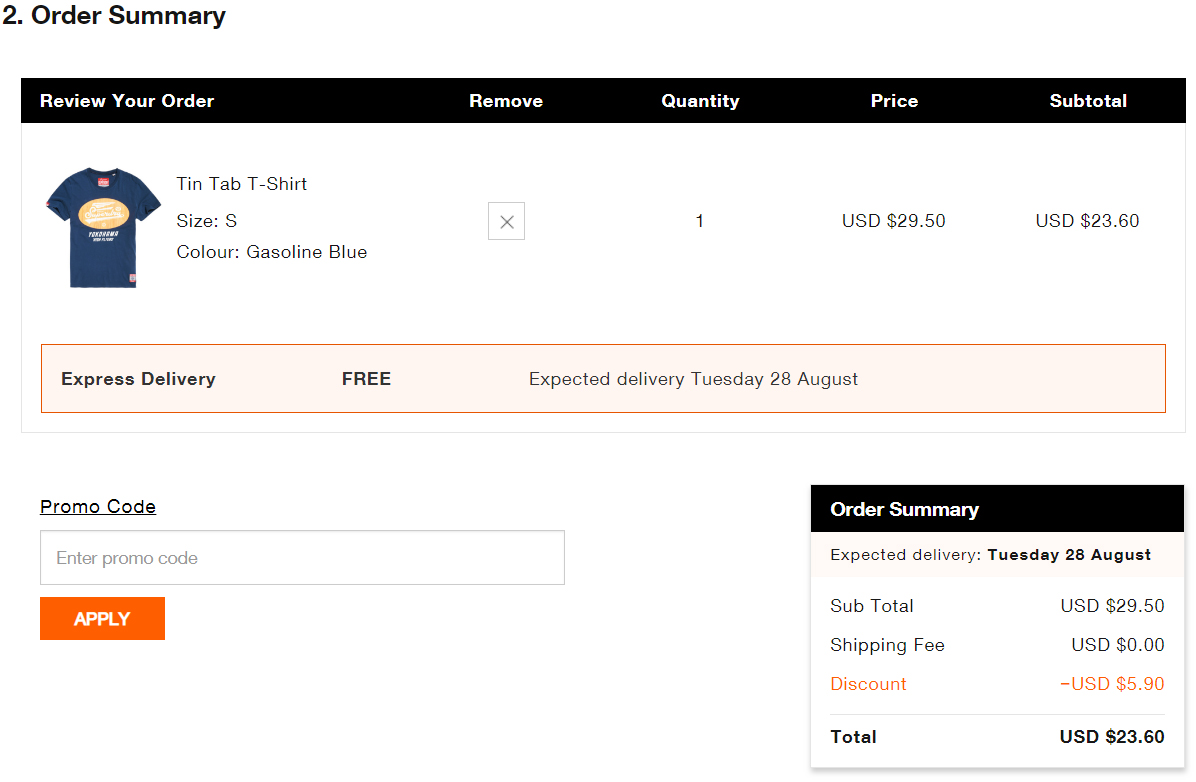The height and width of the screenshot is (782, 1196).
Task: Open the Tin Tab T-Shirt product name
Action: pos(242,184)
